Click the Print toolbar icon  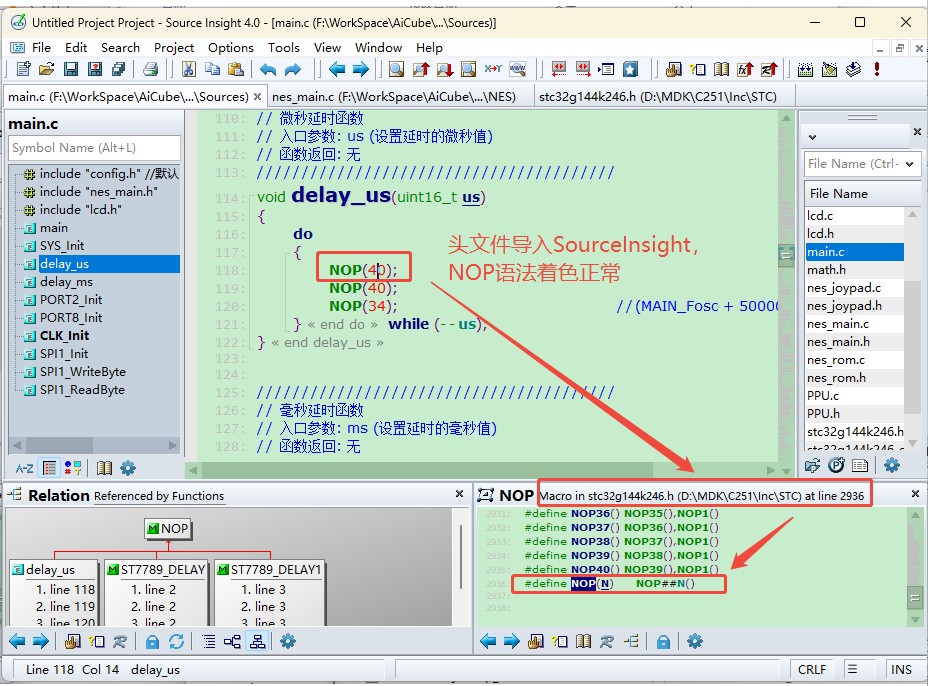(150, 69)
